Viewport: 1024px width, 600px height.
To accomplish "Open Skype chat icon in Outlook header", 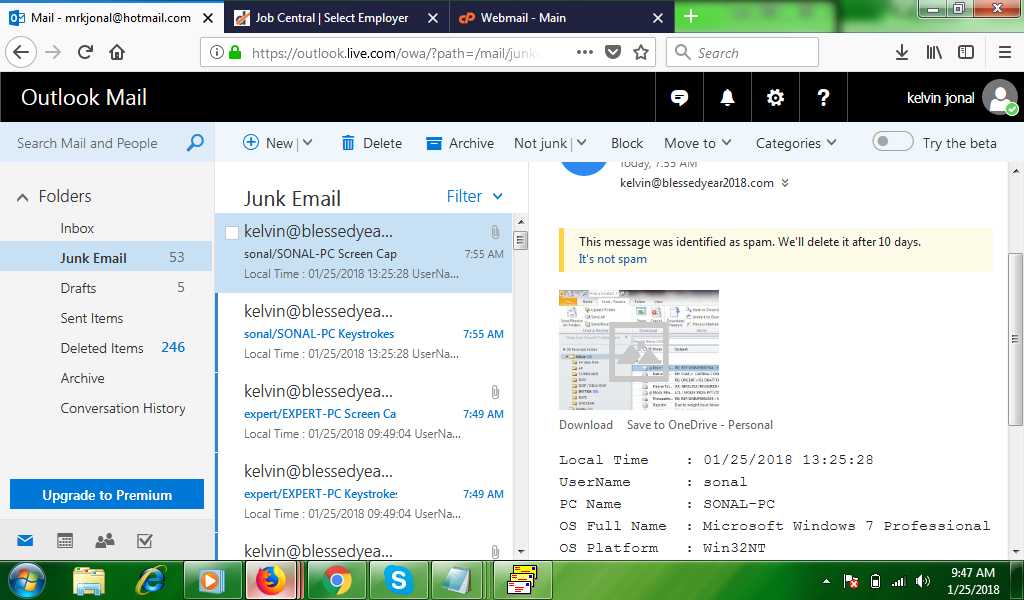I will pos(679,97).
